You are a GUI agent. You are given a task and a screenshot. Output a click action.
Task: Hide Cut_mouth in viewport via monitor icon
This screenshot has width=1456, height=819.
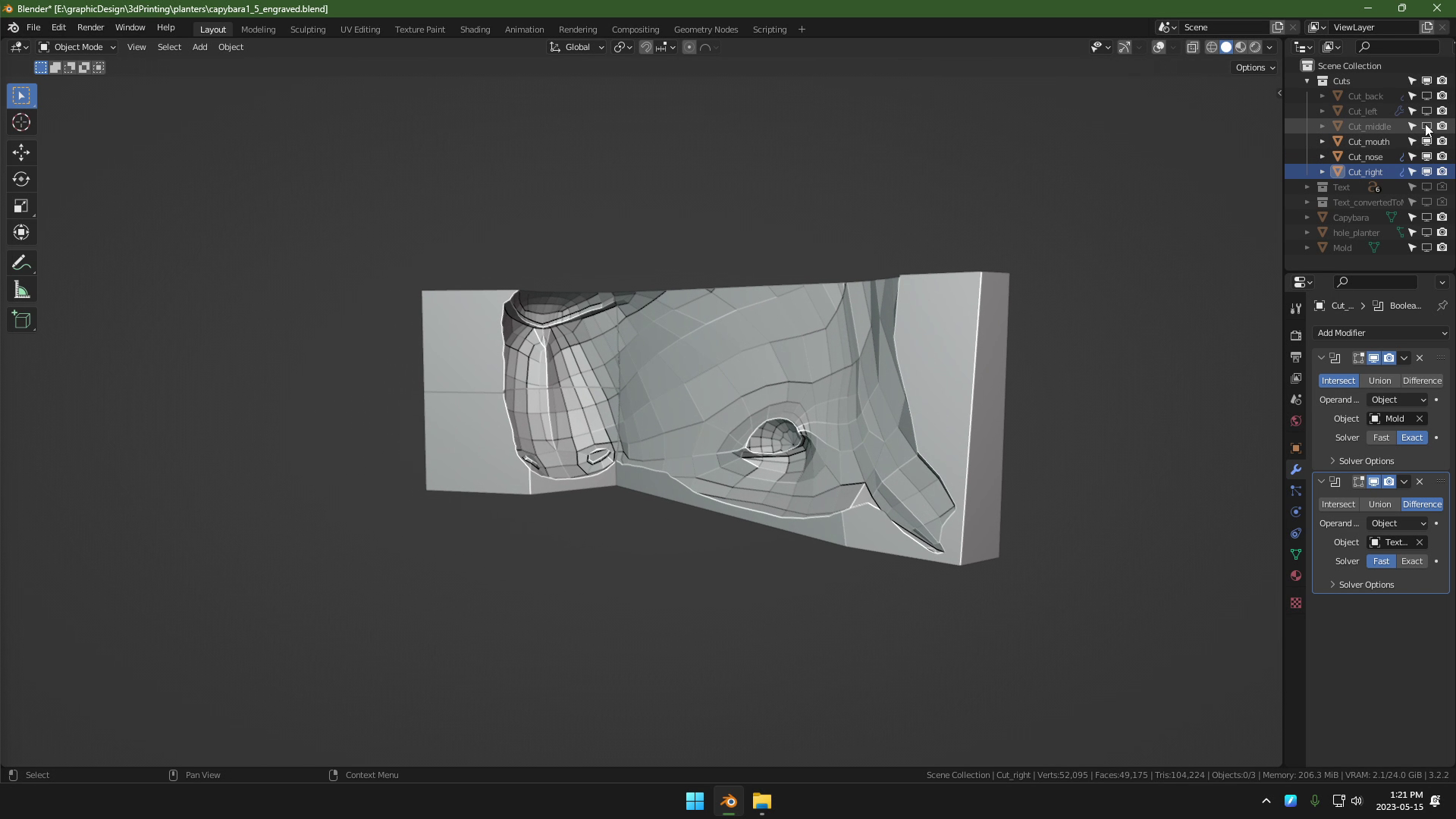[x=1426, y=142]
